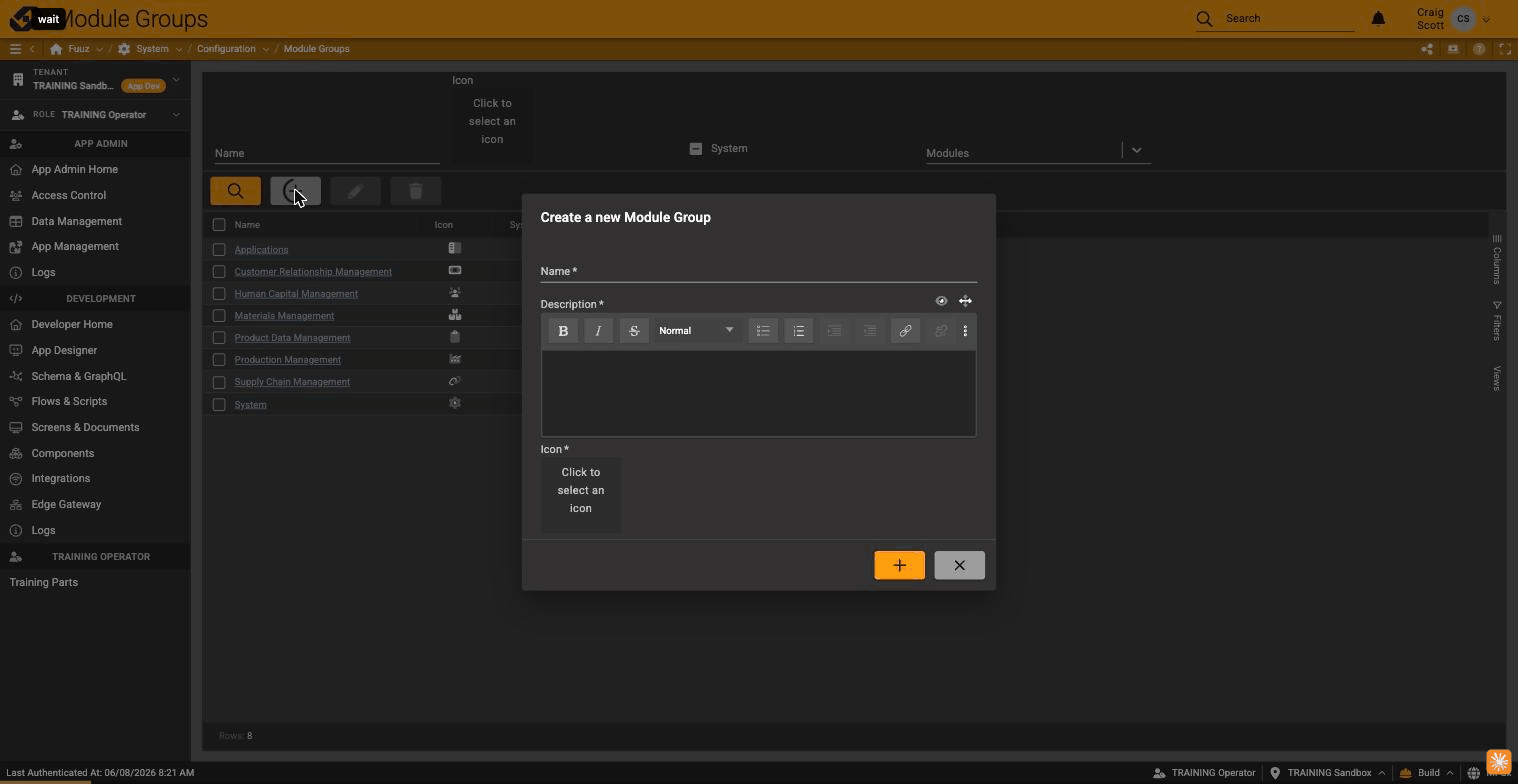Viewport: 1518px width, 784px height.
Task: Focus the Name field in dialog
Action: tap(758, 271)
